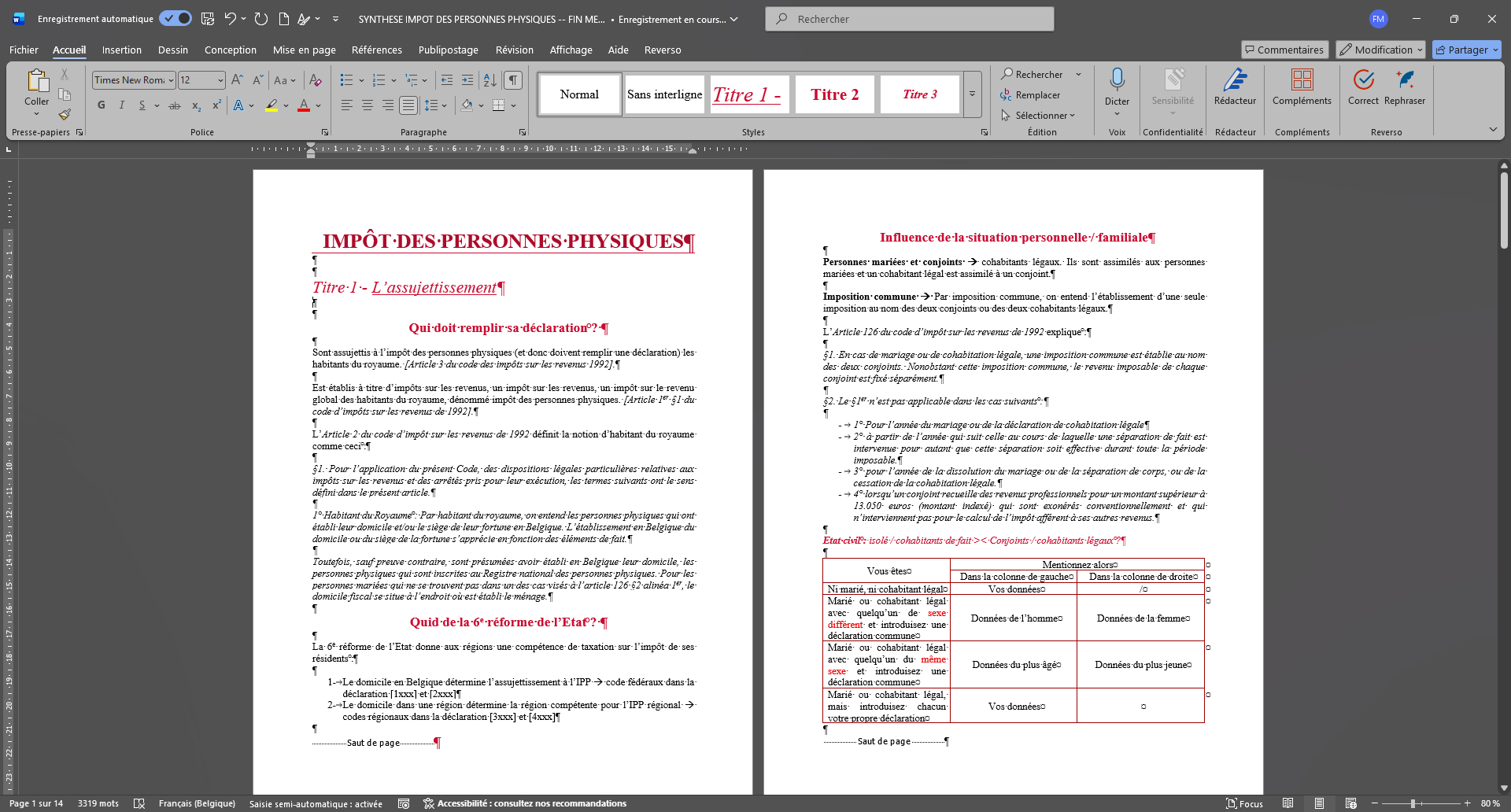Toggle Bold (G) formatting
This screenshot has height=812, width=1511.
coord(101,105)
